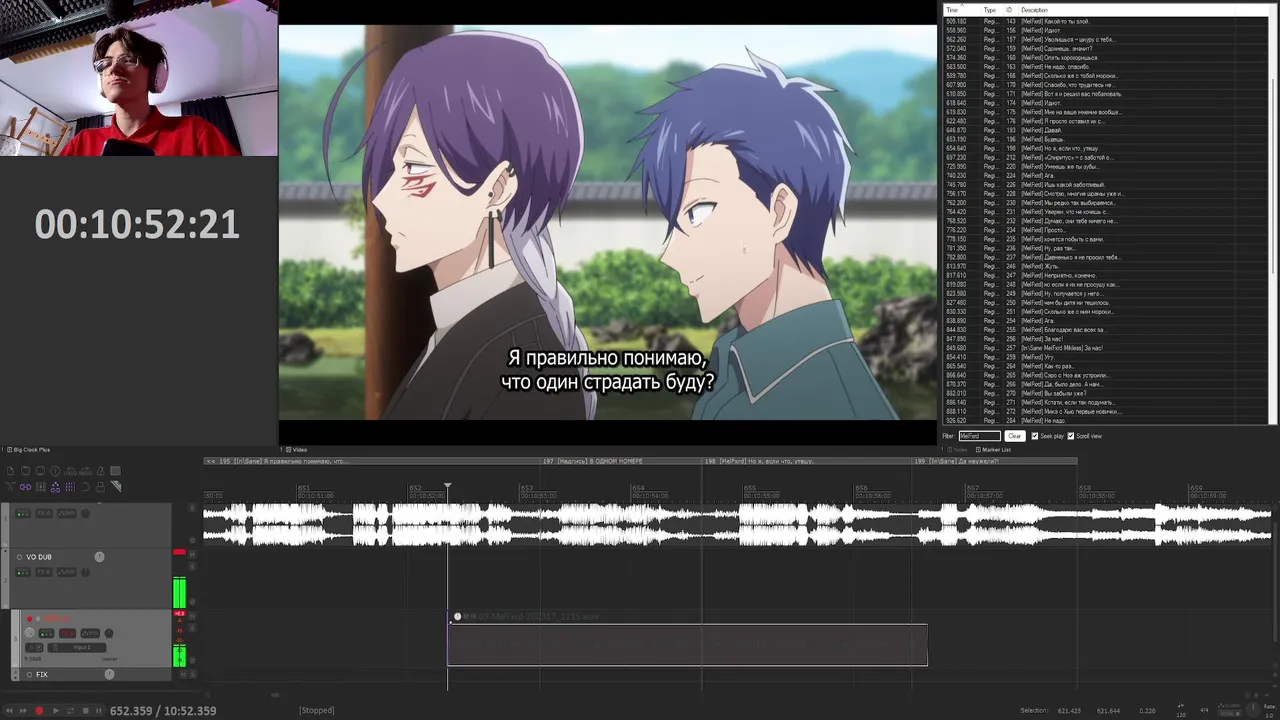Adjust the VO DUB volume knob
Image resolution: width=1280 pixels, height=720 pixels.
point(99,557)
